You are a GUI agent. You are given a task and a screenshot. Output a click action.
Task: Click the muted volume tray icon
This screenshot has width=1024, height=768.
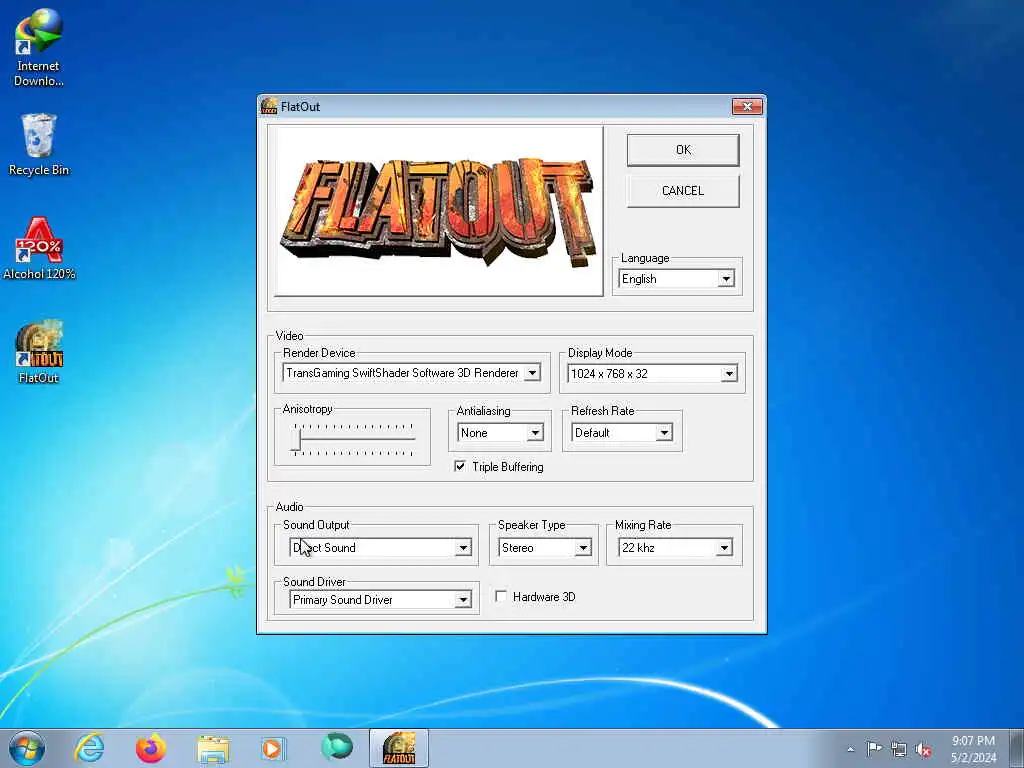click(x=923, y=749)
